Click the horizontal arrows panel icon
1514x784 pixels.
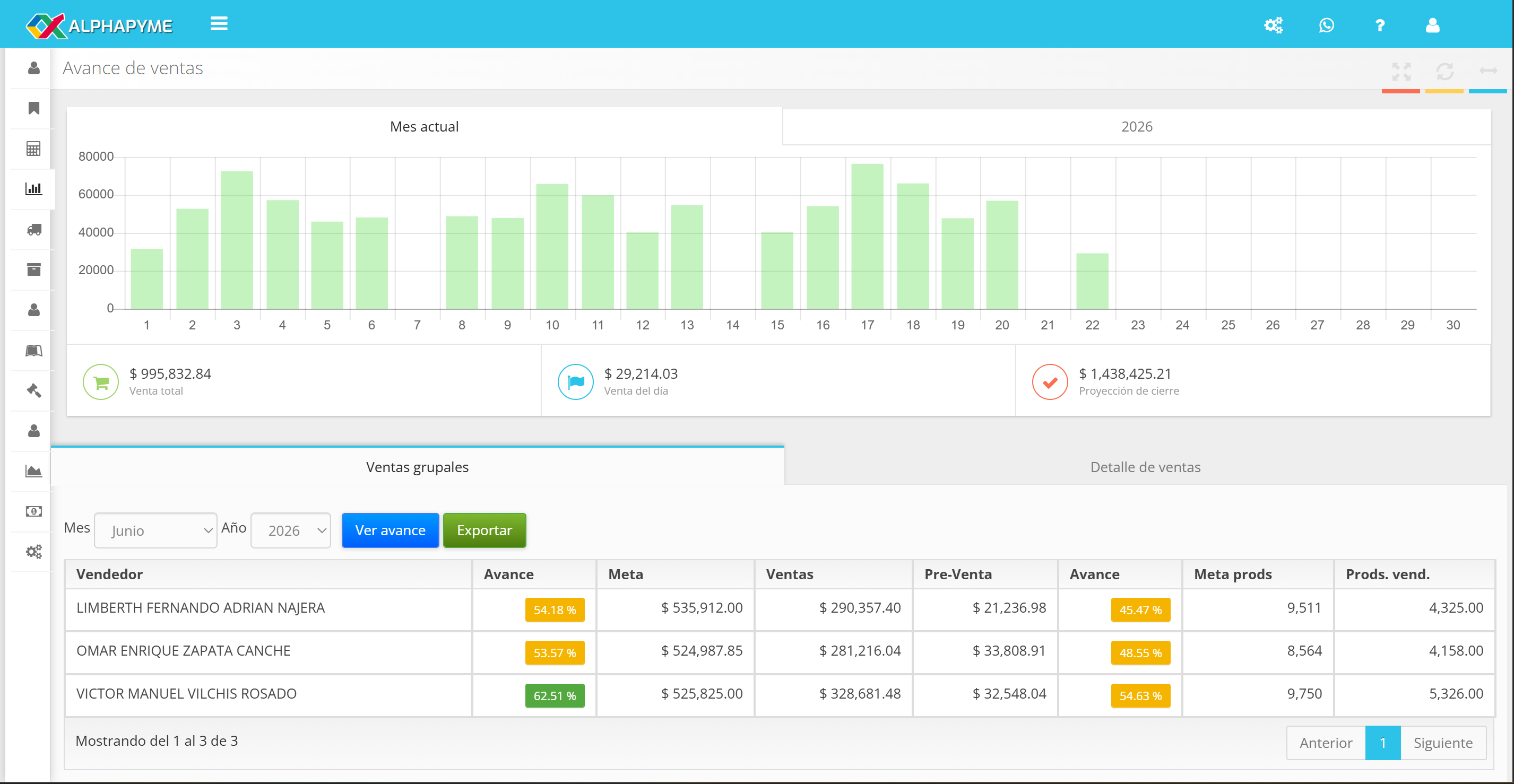tap(1488, 71)
